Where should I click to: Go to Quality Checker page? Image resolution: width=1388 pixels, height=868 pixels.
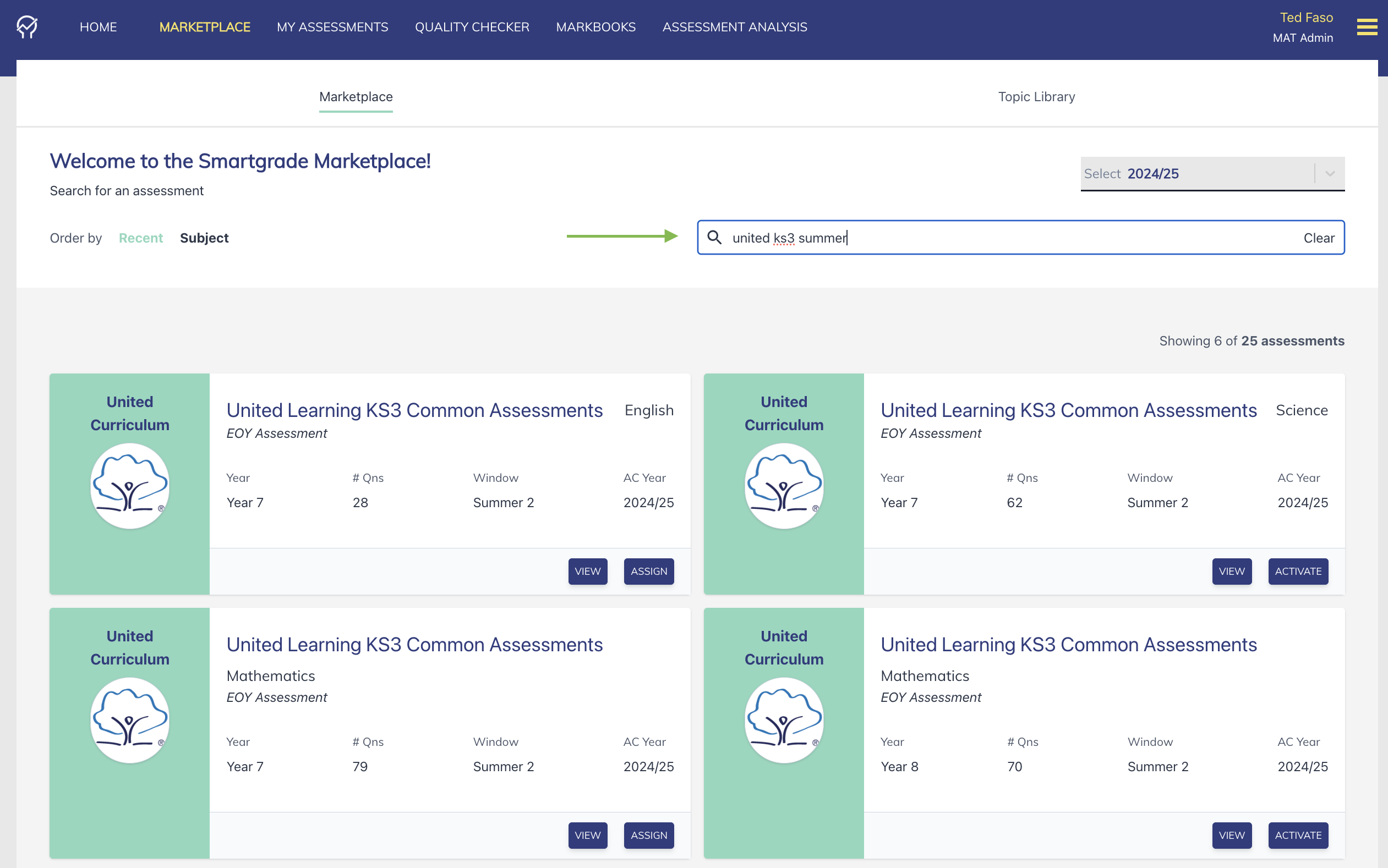[x=472, y=27]
